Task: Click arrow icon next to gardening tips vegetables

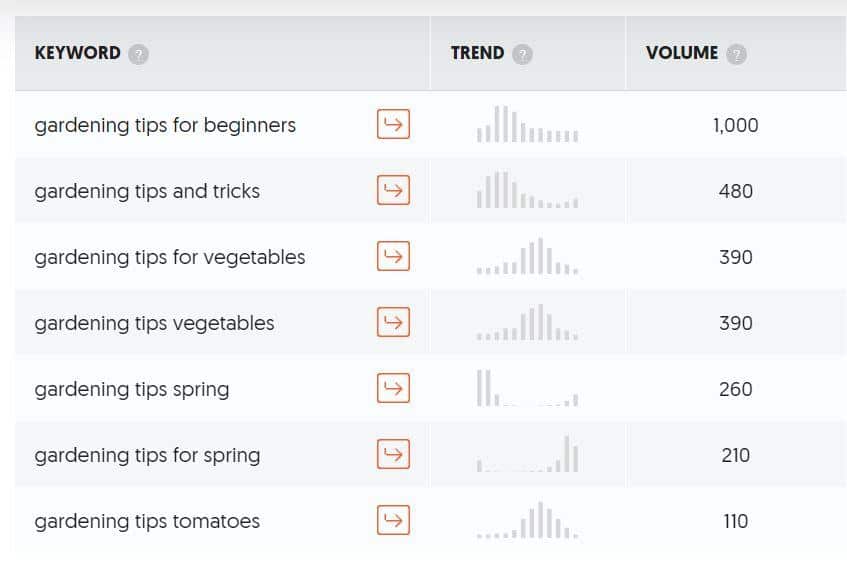Action: coord(393,322)
